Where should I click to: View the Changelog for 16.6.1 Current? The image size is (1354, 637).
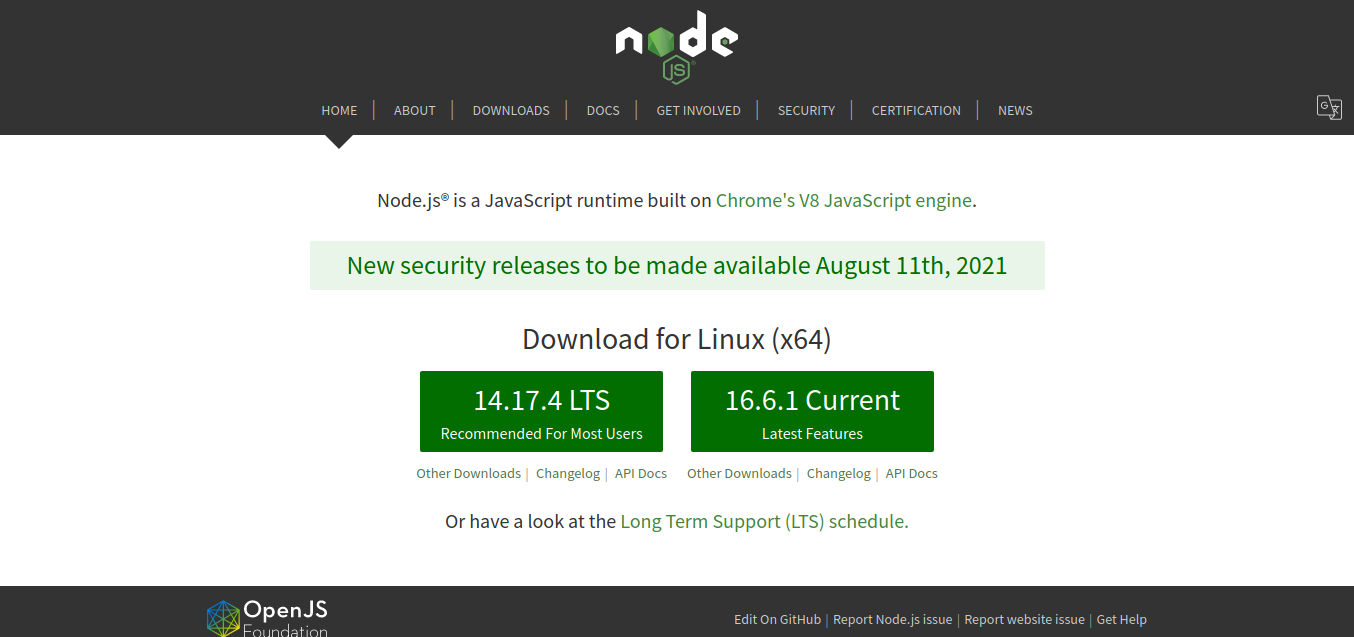[x=839, y=473]
